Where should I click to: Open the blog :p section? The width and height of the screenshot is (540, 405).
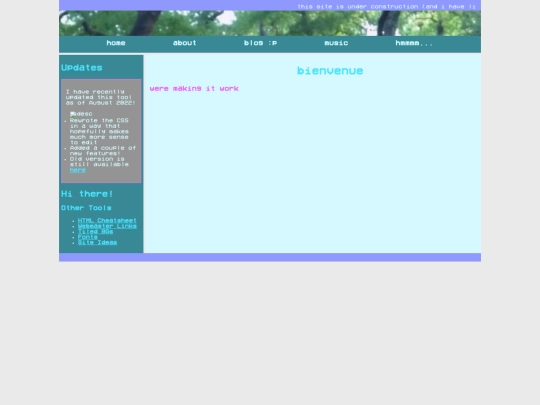260,43
